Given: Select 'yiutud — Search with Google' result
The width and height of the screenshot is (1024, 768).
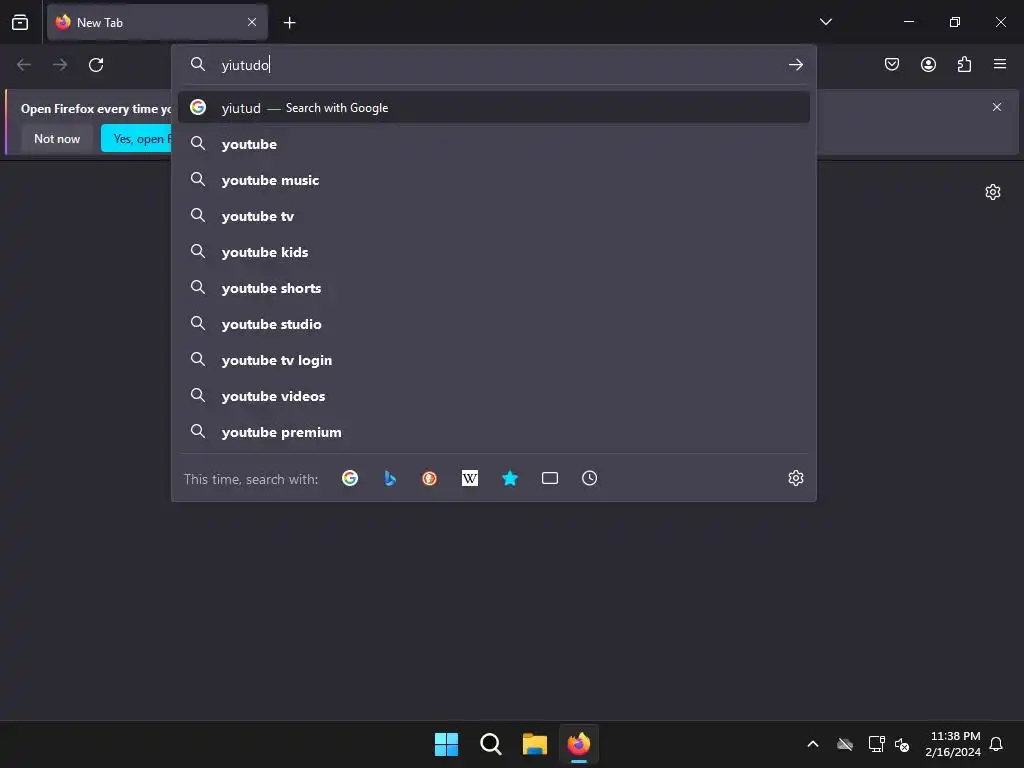Looking at the screenshot, I should (x=494, y=108).
